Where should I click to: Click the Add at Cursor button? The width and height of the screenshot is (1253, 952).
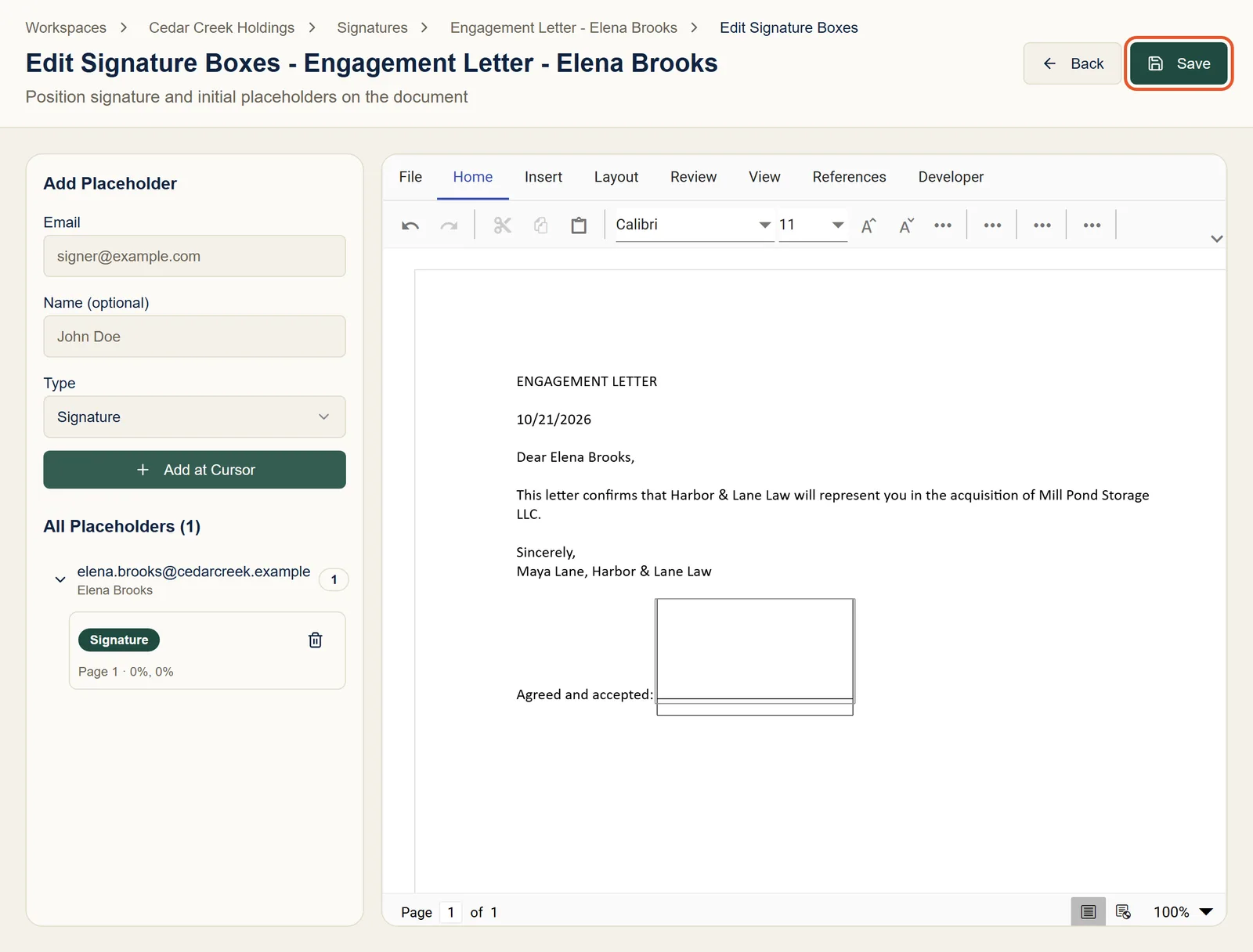point(194,470)
